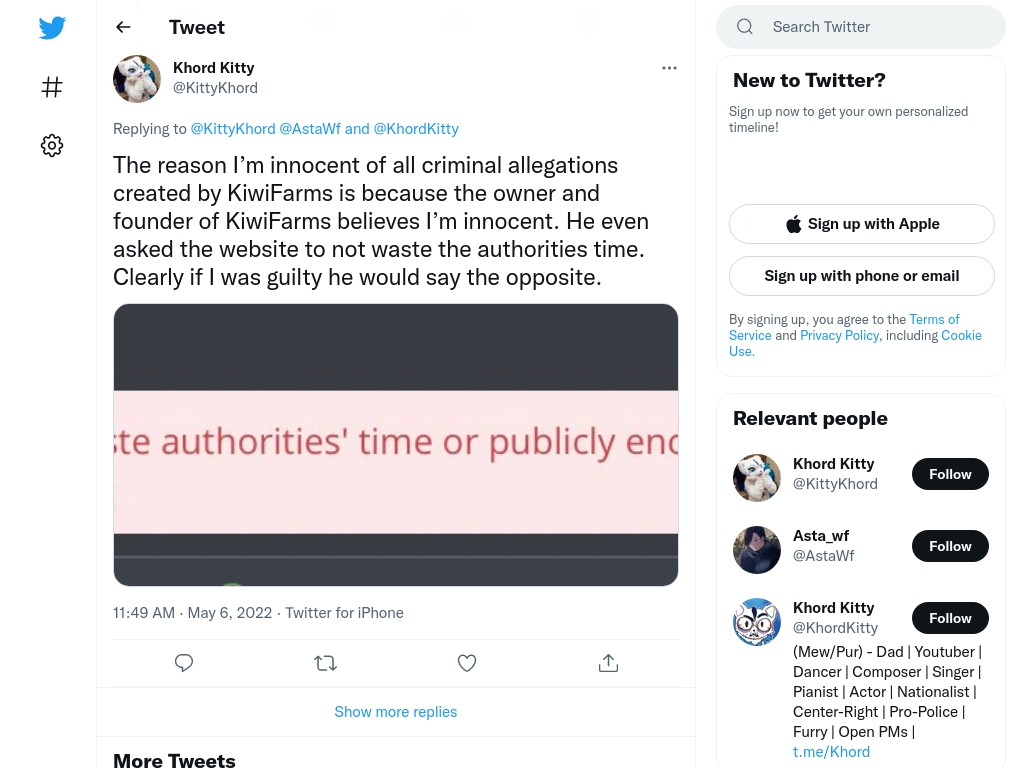Open Khord Kitty's profile avatar in tweet

[136, 78]
